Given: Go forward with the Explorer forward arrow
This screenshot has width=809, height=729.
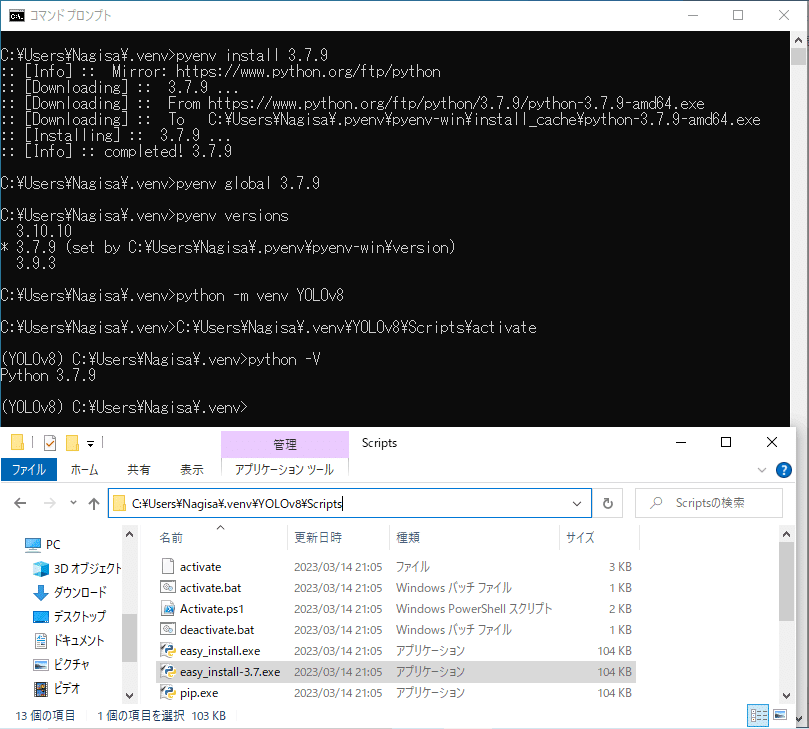Looking at the screenshot, I should coord(50,503).
